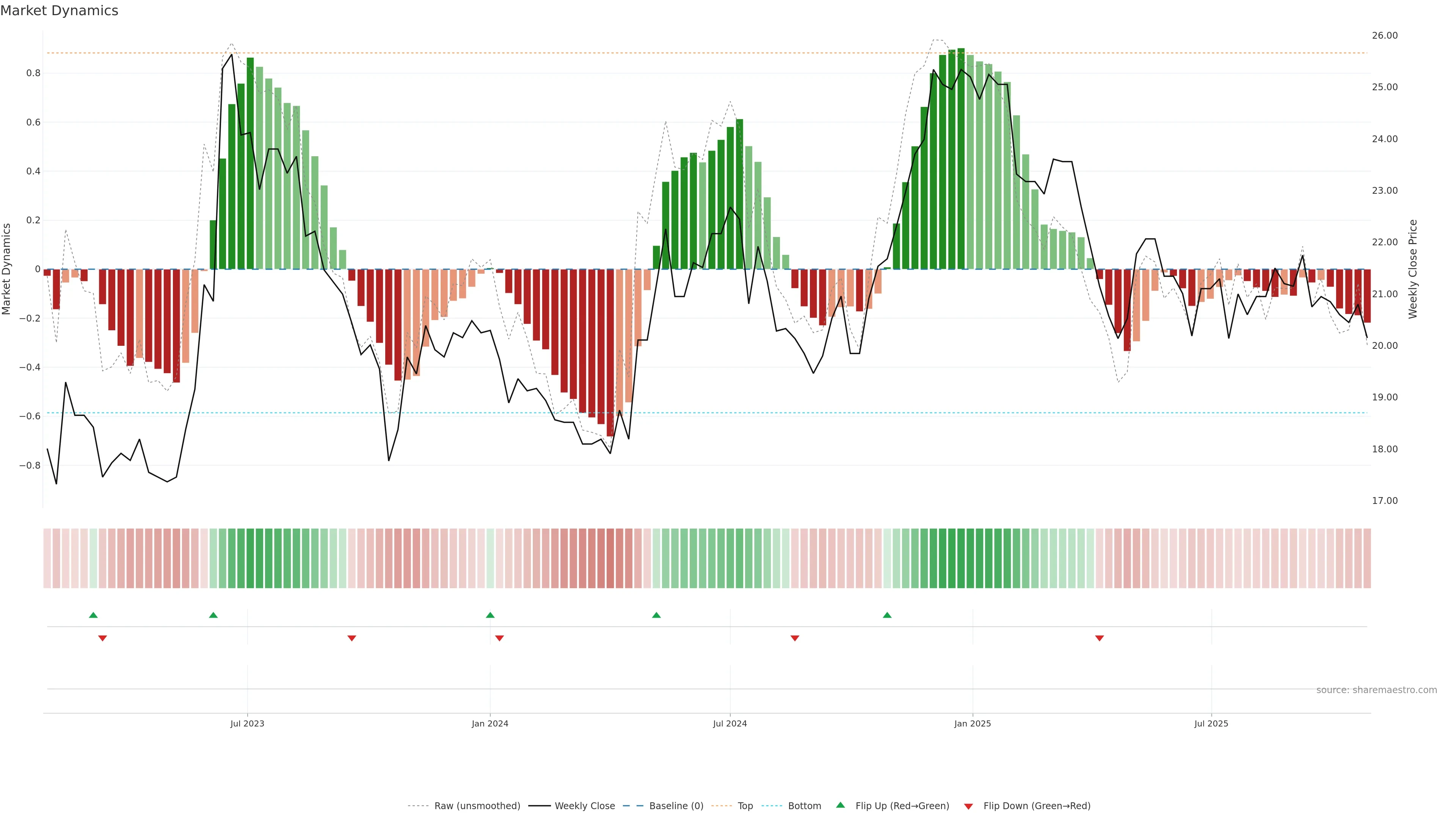The image size is (1456, 819).
Task: Click flip-up marker between Jan 2024 and Jul 2024
Action: coord(656,615)
